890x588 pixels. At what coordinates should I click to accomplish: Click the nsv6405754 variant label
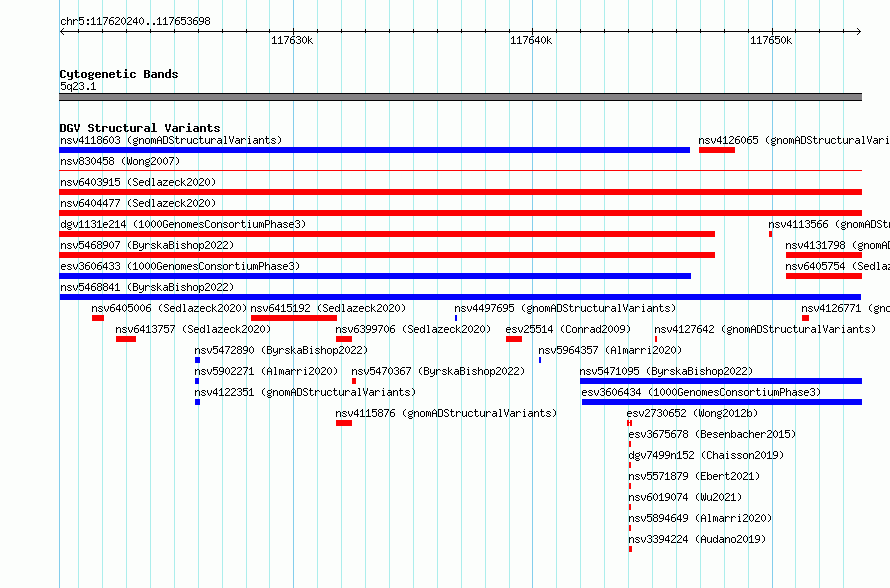pyautogui.click(x=838, y=266)
